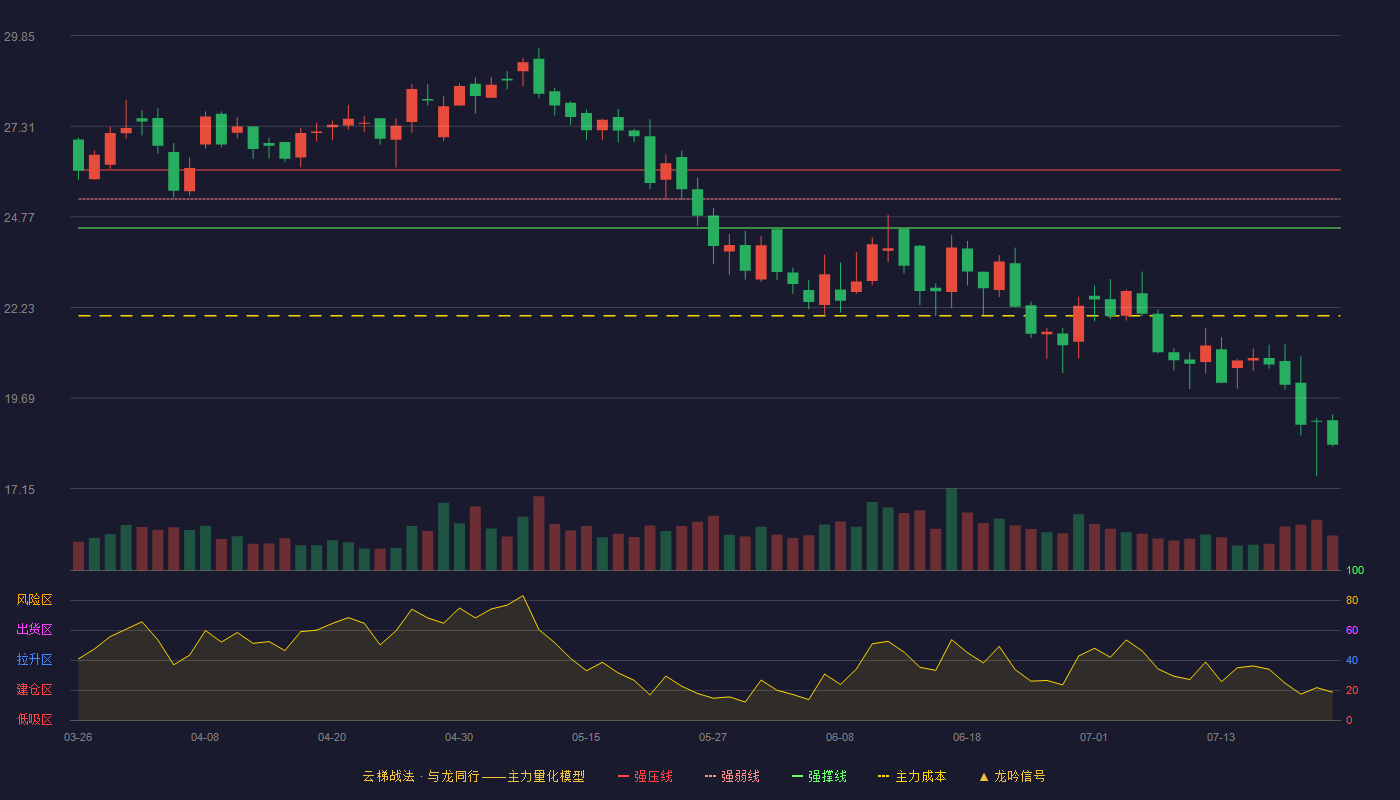
Task: Select the 风险区 zone label
Action: [34, 600]
